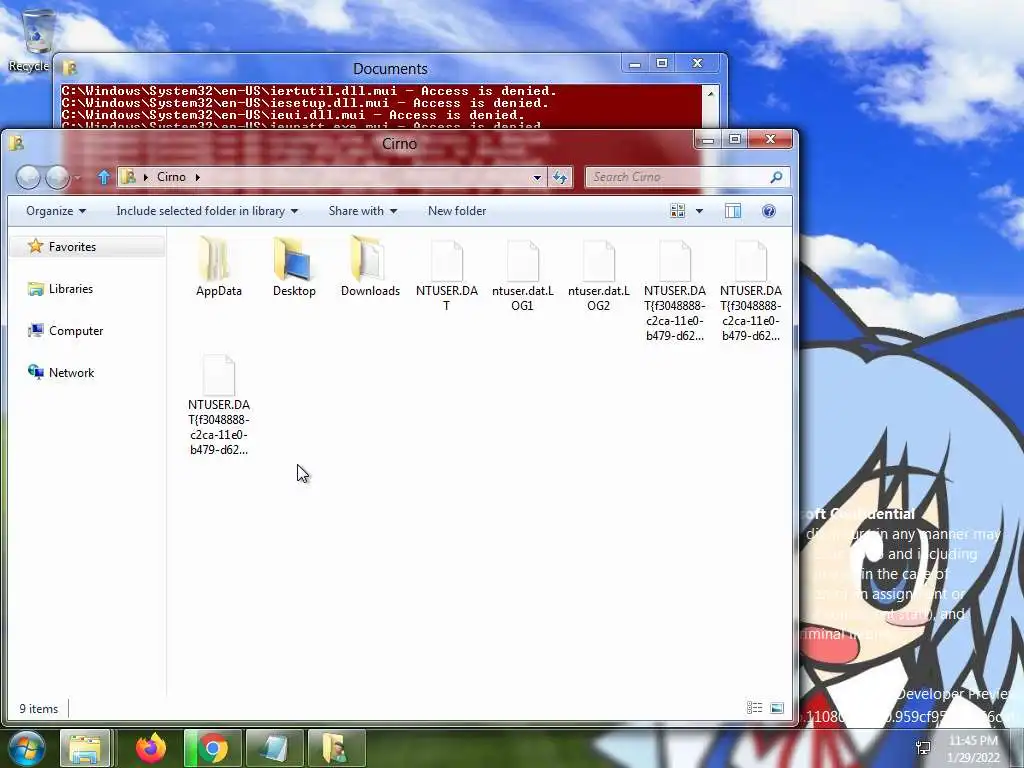Expand the root breadcrumb arrow before Cirno
Screen dimensions: 1024x768
pyautogui.click(x=146, y=177)
